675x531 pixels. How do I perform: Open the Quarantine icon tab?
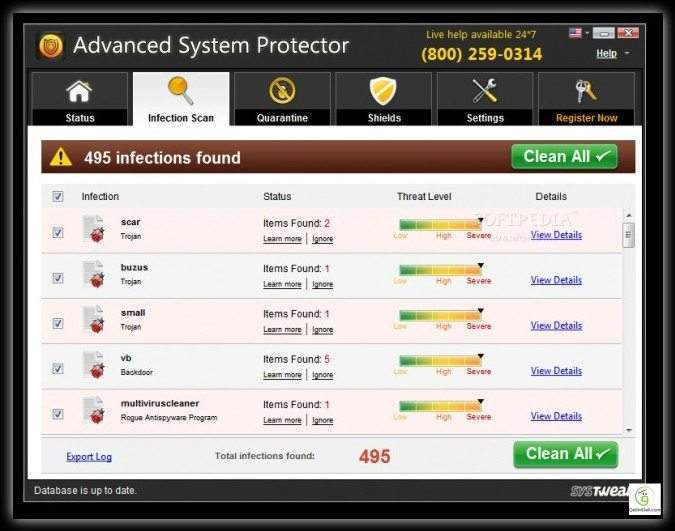[x=282, y=92]
